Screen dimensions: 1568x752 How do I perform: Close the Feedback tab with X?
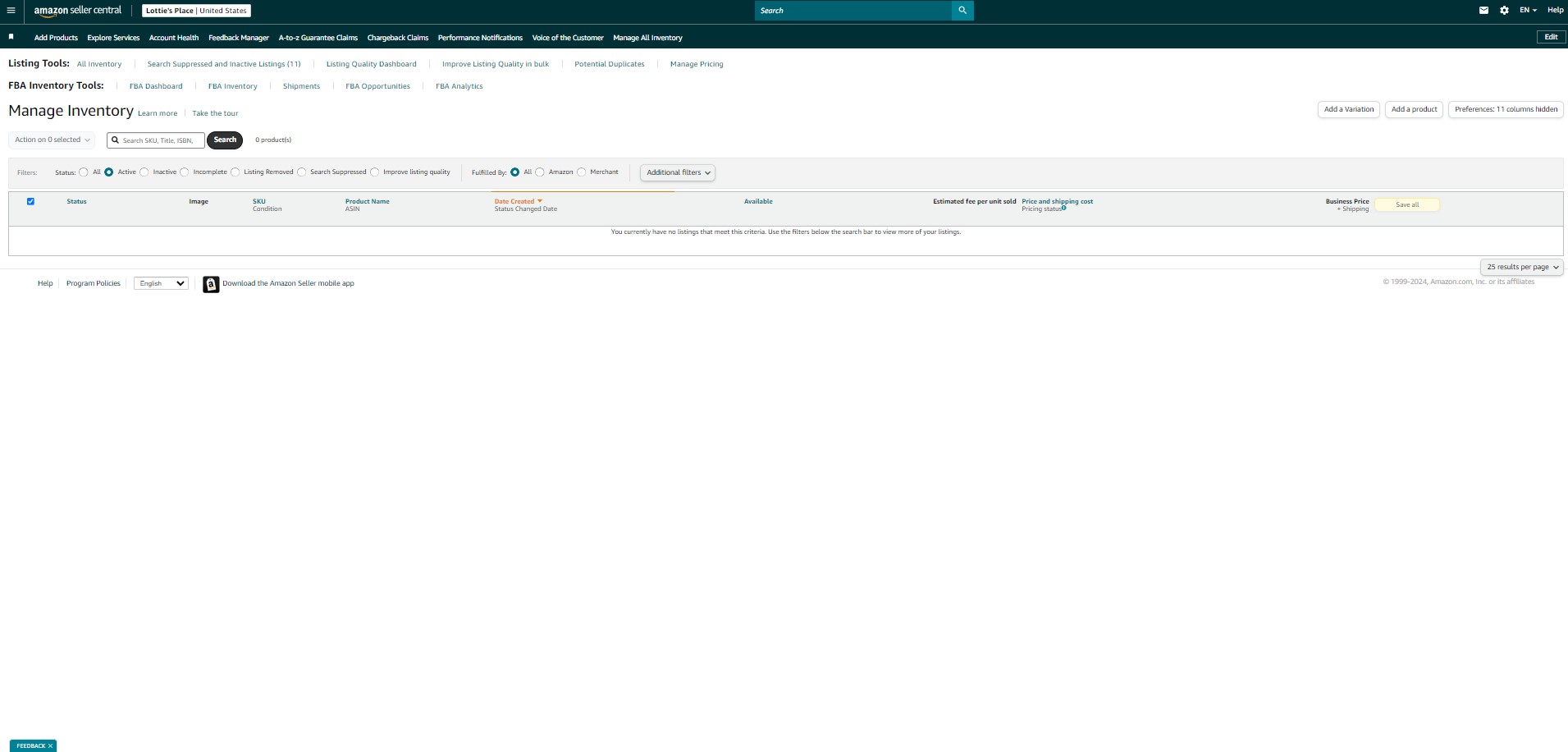(50, 746)
